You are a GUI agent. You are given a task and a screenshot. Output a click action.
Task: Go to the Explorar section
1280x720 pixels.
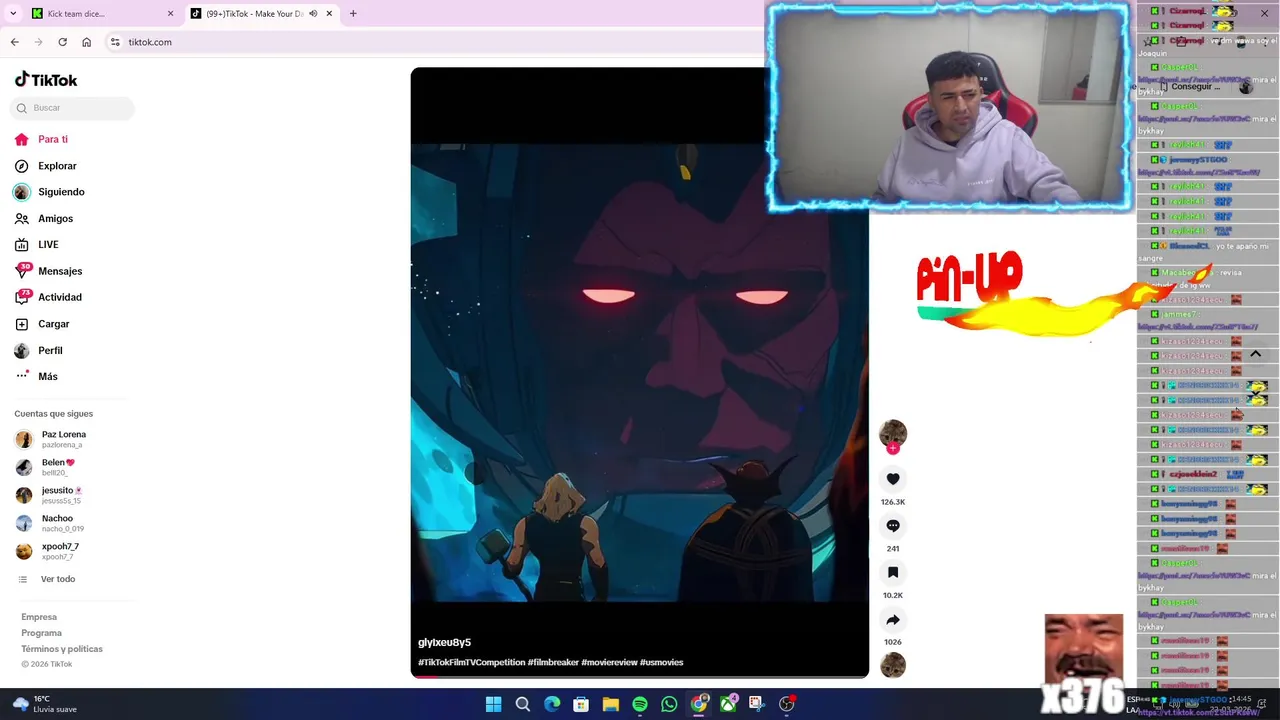coord(46,166)
